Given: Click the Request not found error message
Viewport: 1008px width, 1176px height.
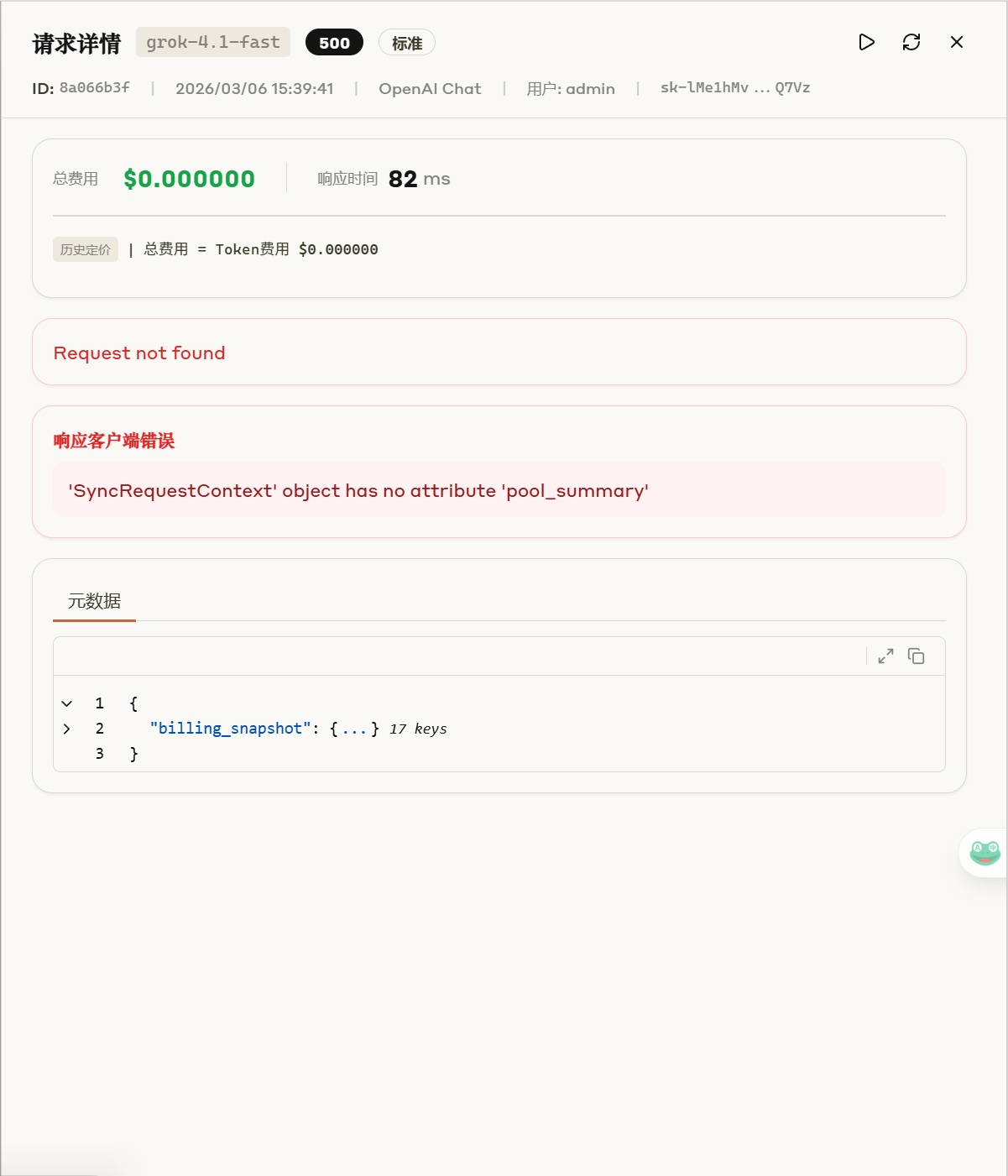Looking at the screenshot, I should 139,353.
